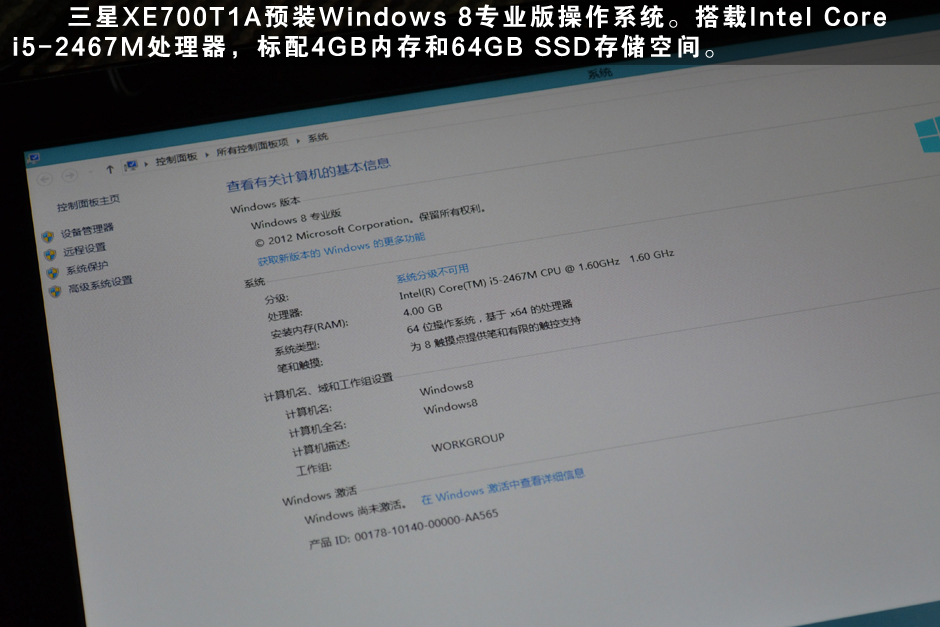Click the Back navigation arrow
940x627 pixels.
(45, 179)
